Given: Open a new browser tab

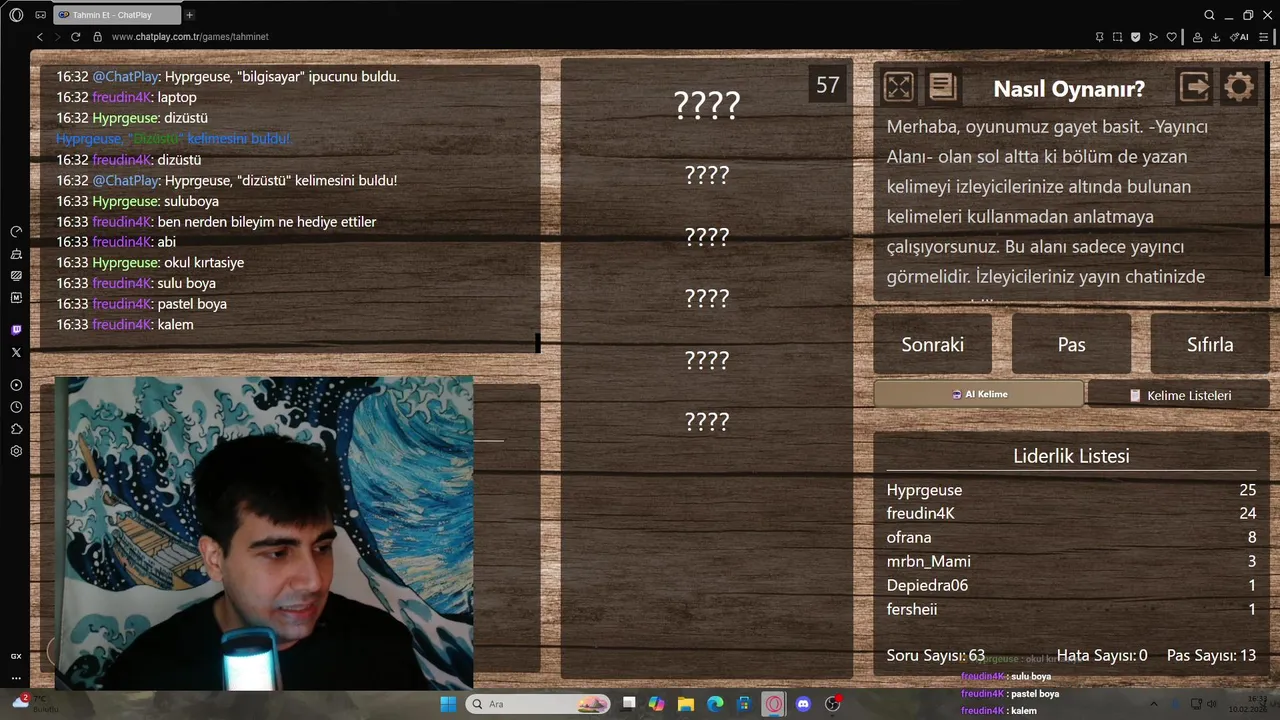Looking at the screenshot, I should pos(189,15).
